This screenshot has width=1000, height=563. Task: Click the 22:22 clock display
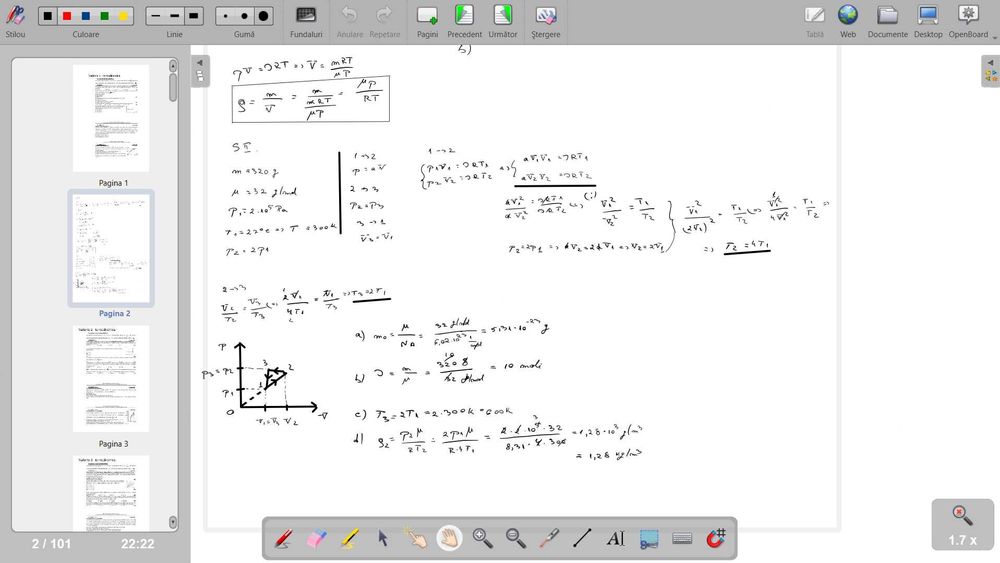[x=138, y=544]
